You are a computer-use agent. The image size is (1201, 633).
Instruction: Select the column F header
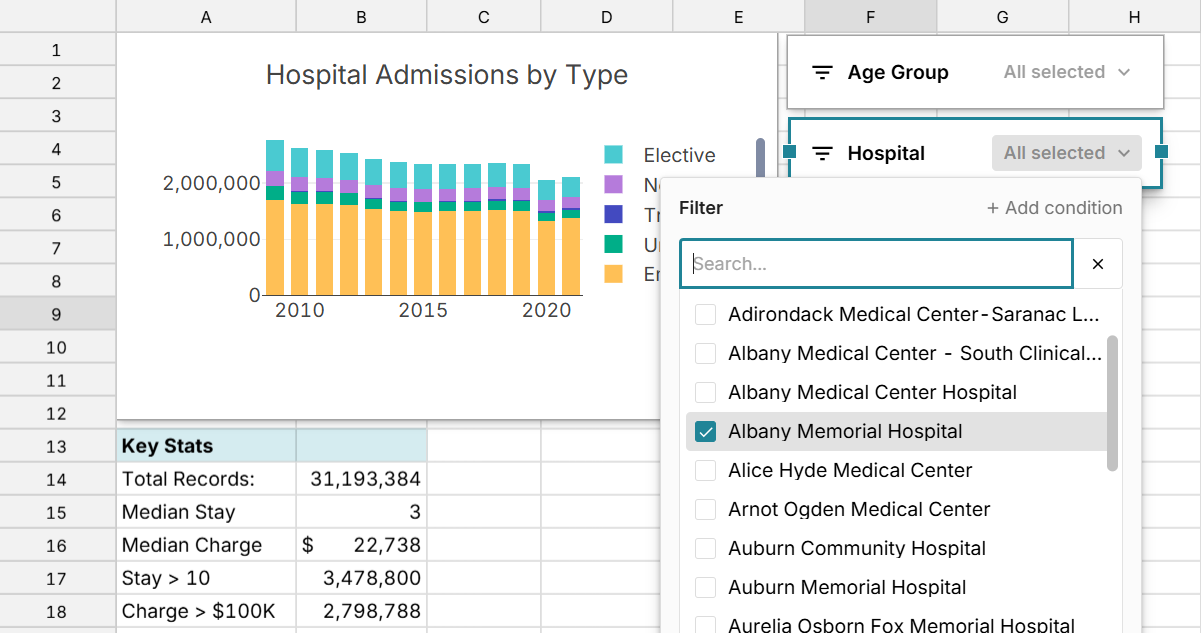click(x=869, y=16)
